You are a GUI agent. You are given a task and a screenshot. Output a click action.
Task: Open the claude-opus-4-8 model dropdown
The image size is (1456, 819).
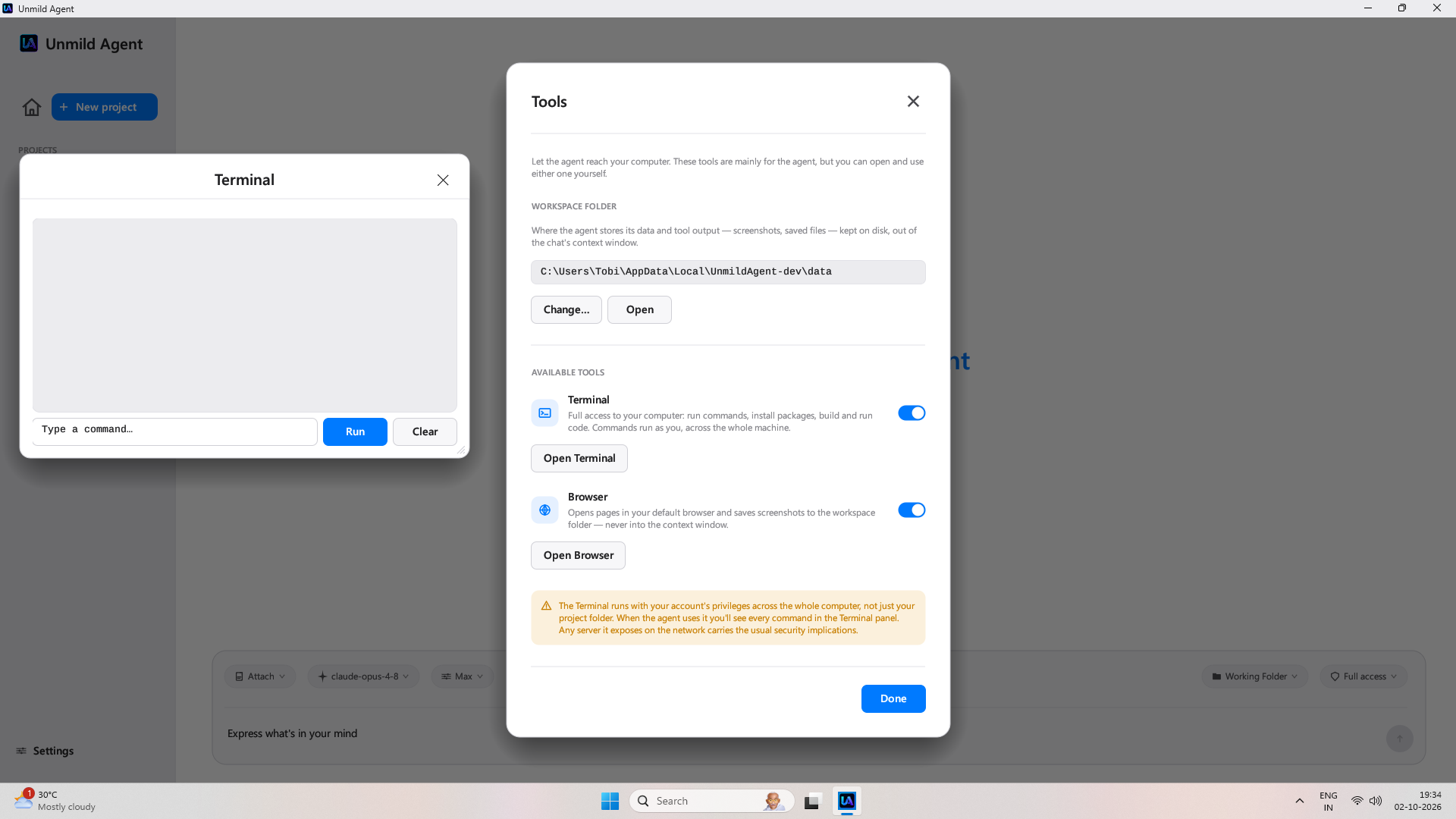tap(363, 676)
